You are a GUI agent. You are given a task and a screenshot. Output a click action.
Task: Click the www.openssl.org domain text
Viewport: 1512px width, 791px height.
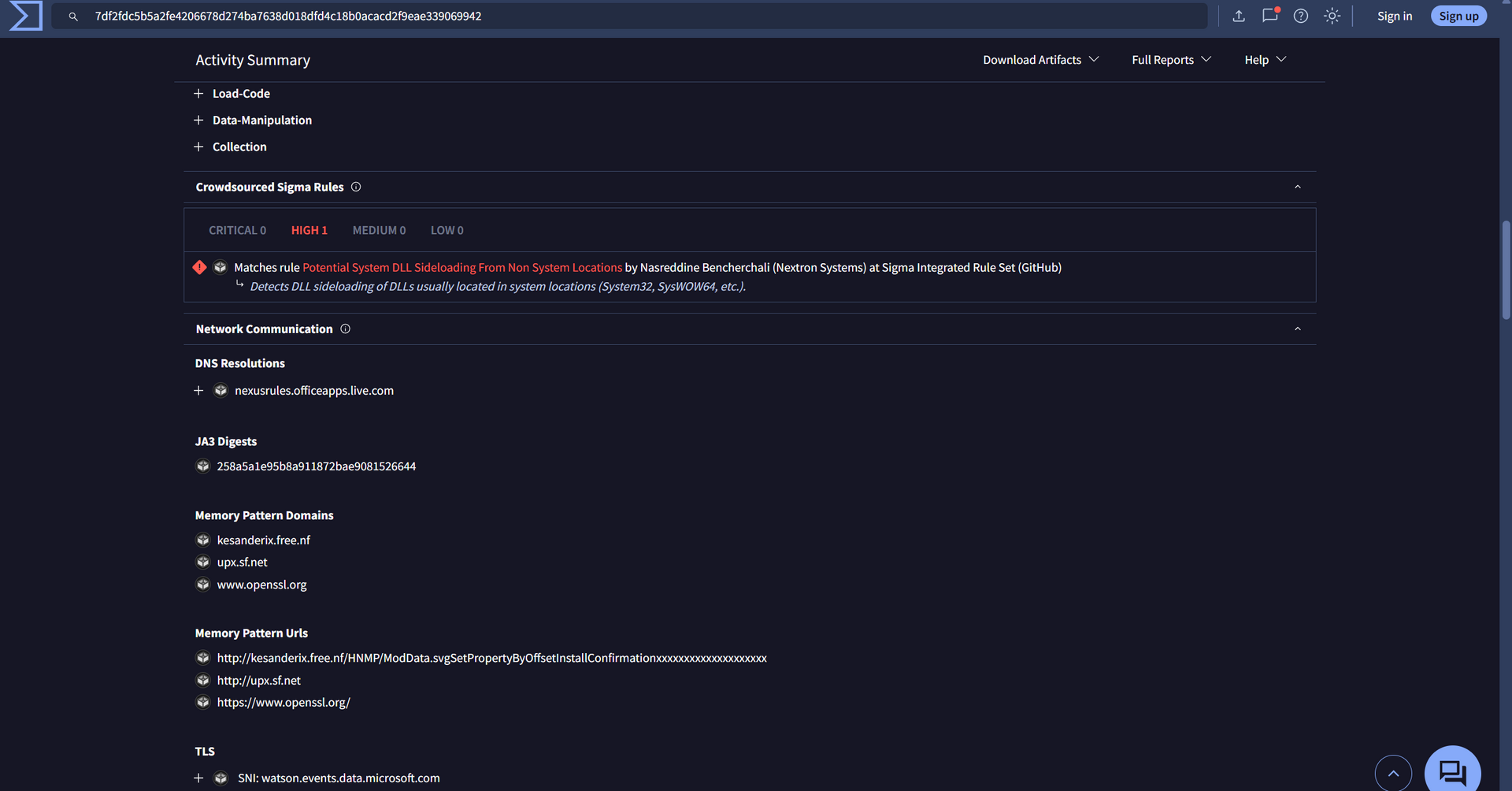click(262, 585)
